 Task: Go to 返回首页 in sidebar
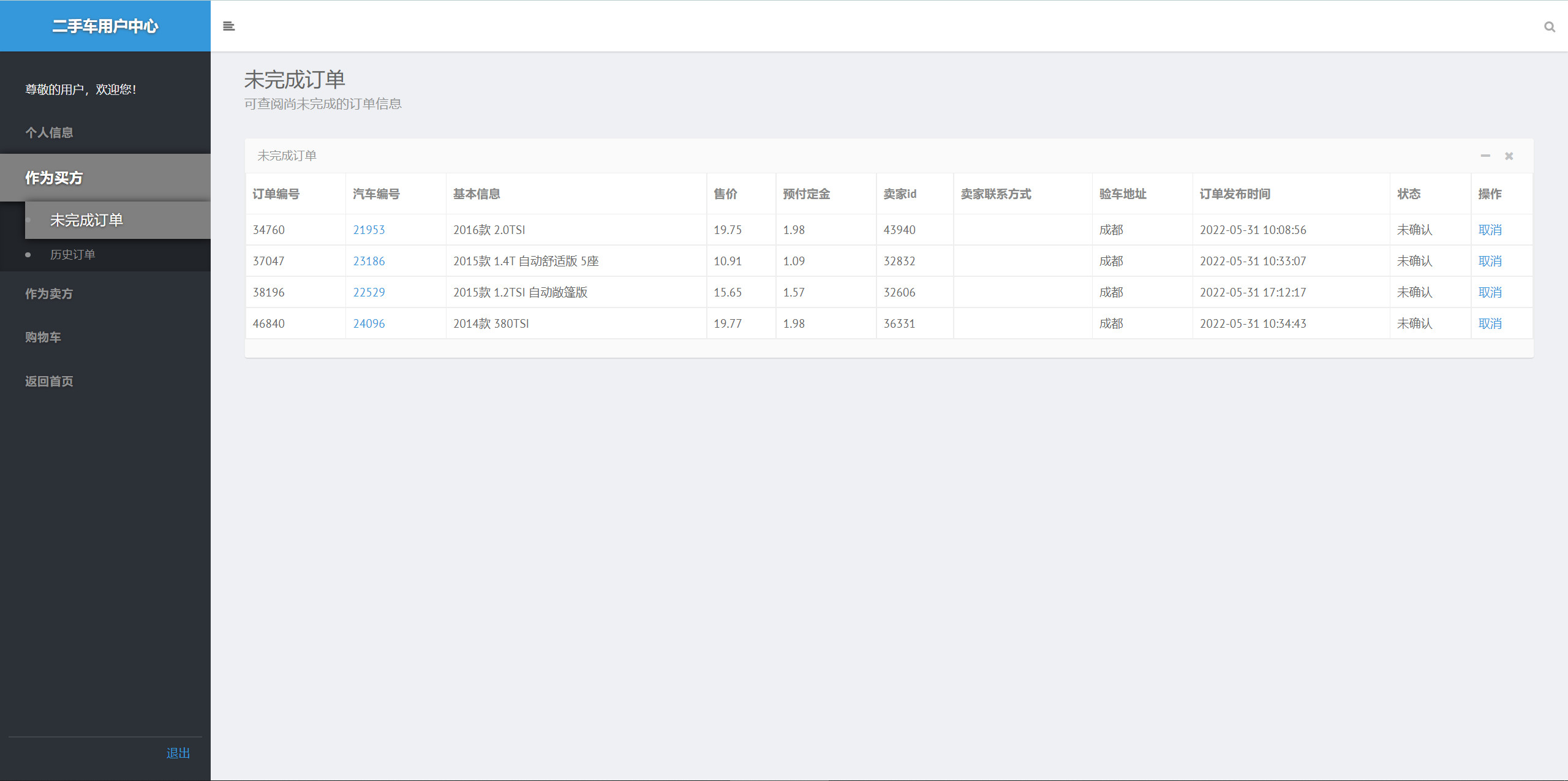[49, 381]
